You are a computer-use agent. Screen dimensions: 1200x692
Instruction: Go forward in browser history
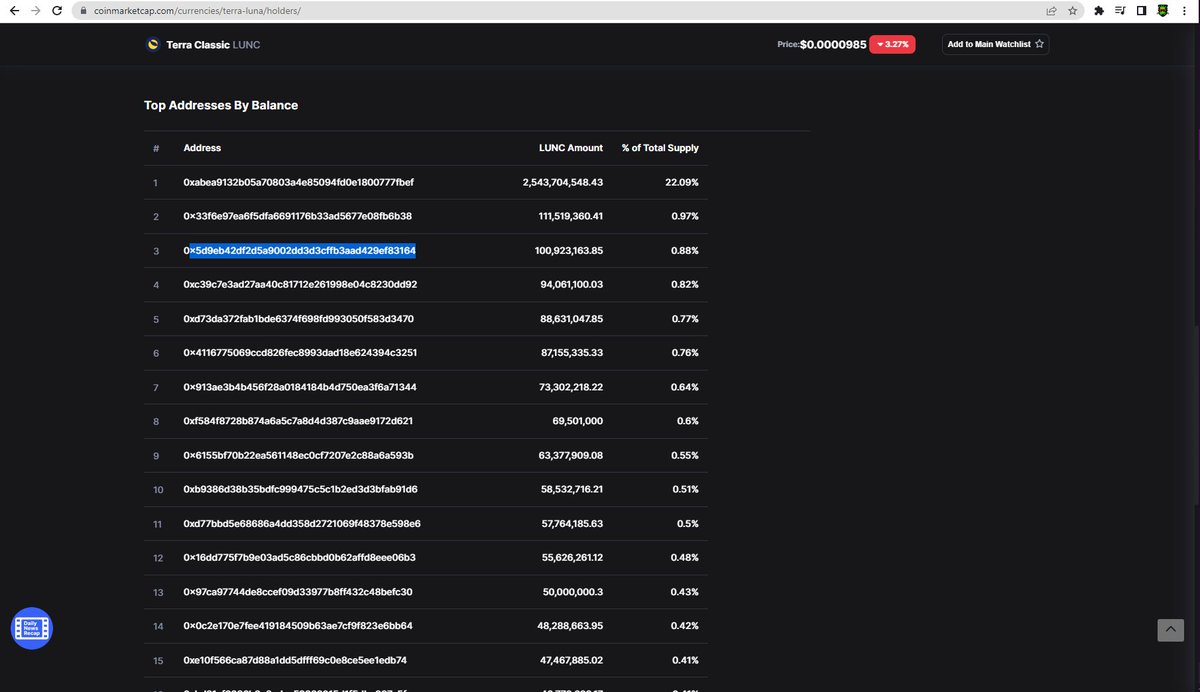point(35,11)
